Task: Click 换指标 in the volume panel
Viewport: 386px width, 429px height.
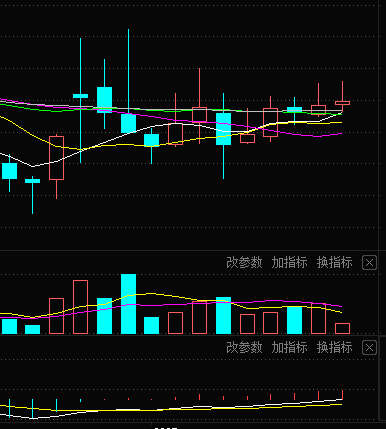Action: pos(334,263)
